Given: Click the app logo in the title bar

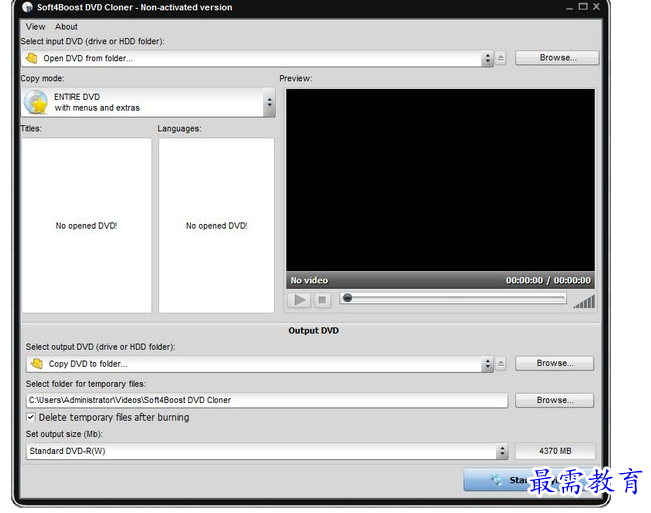Looking at the screenshot, I should [x=27, y=7].
